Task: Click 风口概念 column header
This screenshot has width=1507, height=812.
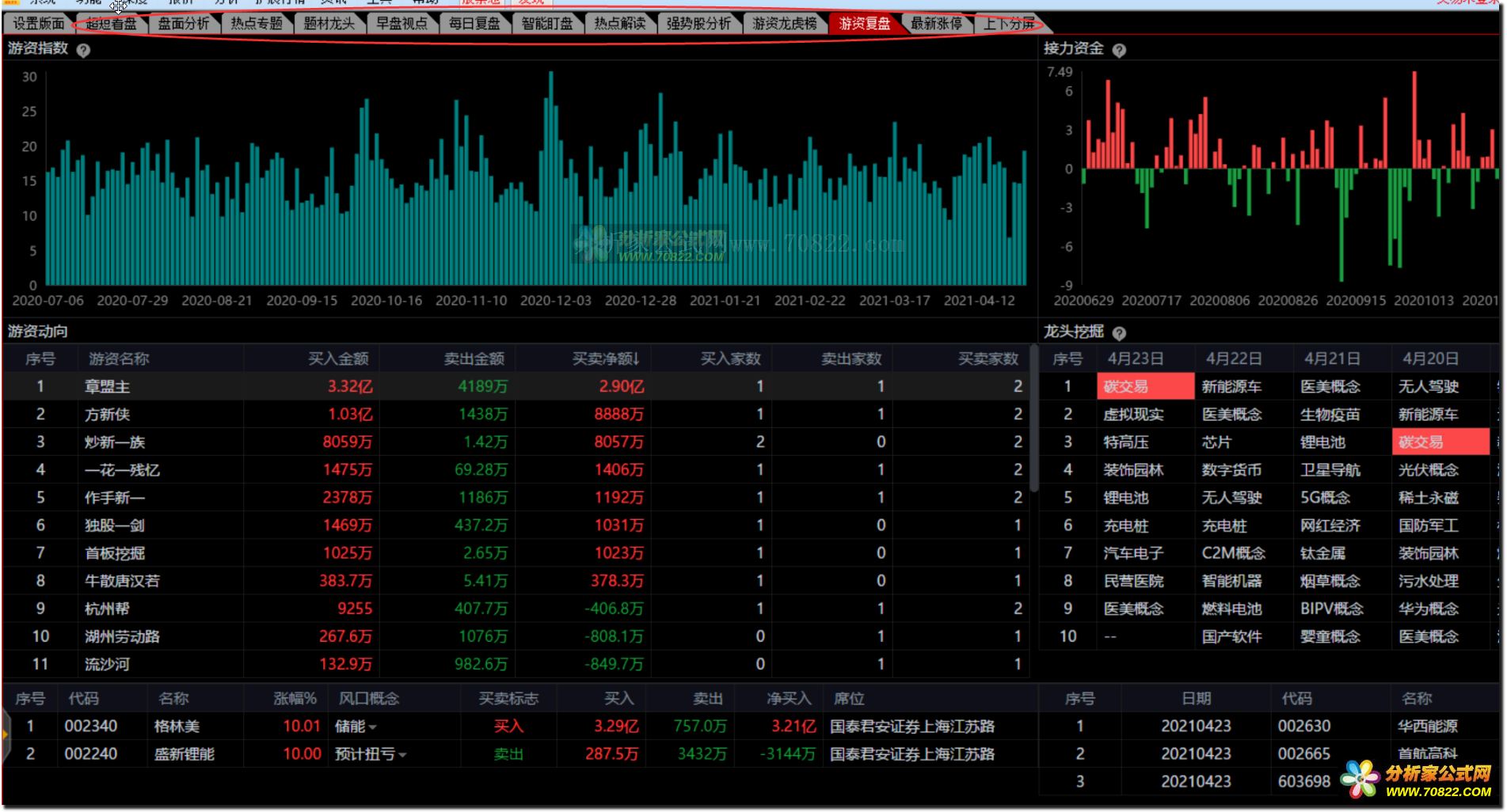Action: [x=369, y=699]
